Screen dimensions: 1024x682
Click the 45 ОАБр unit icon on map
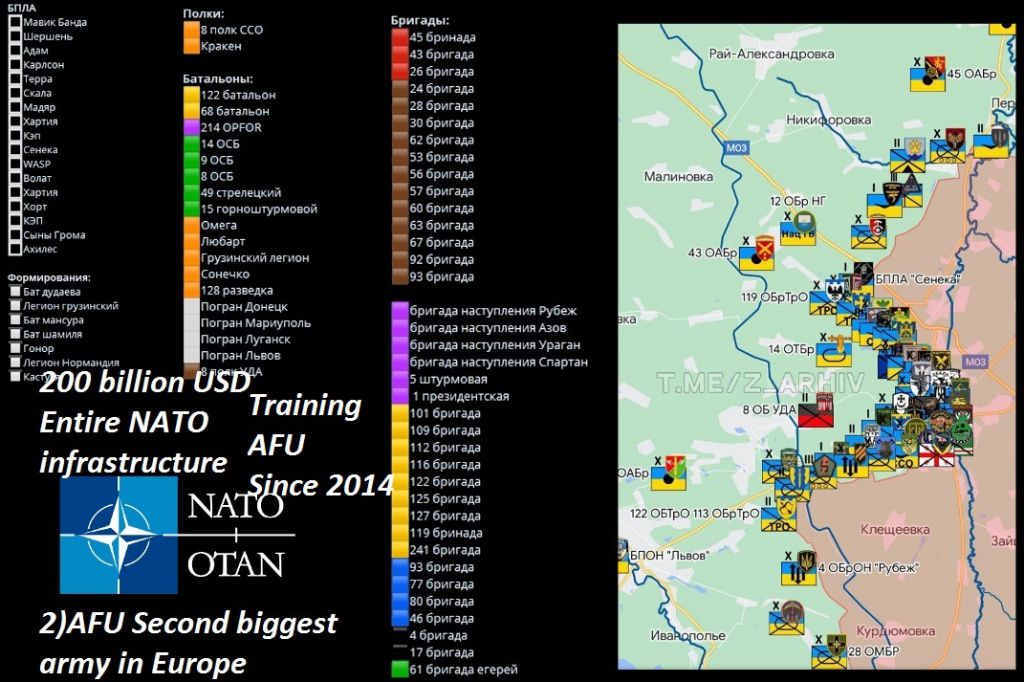coord(928,74)
